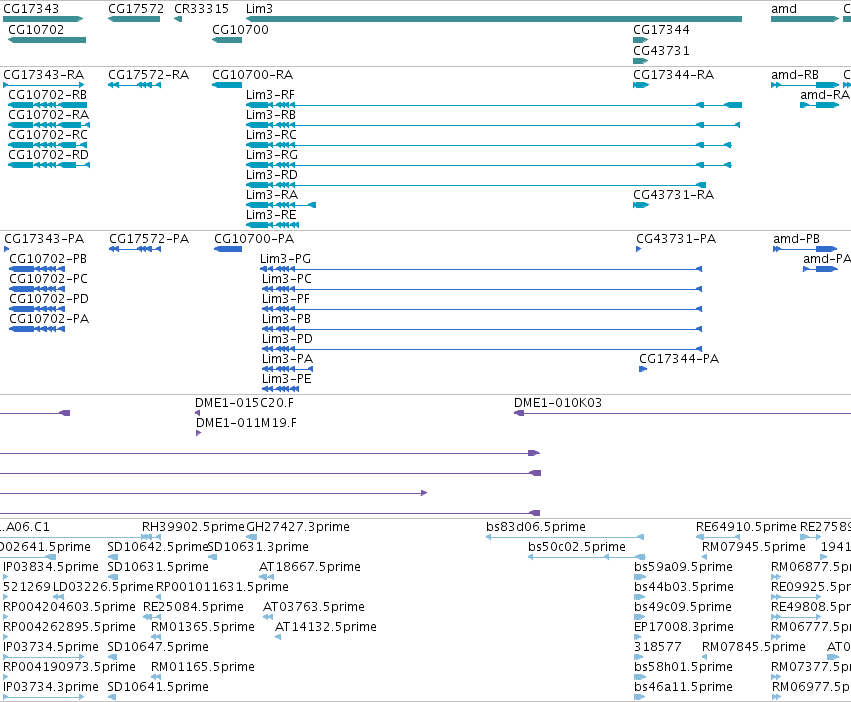Click the RM01365.5prime EST label

(203, 627)
